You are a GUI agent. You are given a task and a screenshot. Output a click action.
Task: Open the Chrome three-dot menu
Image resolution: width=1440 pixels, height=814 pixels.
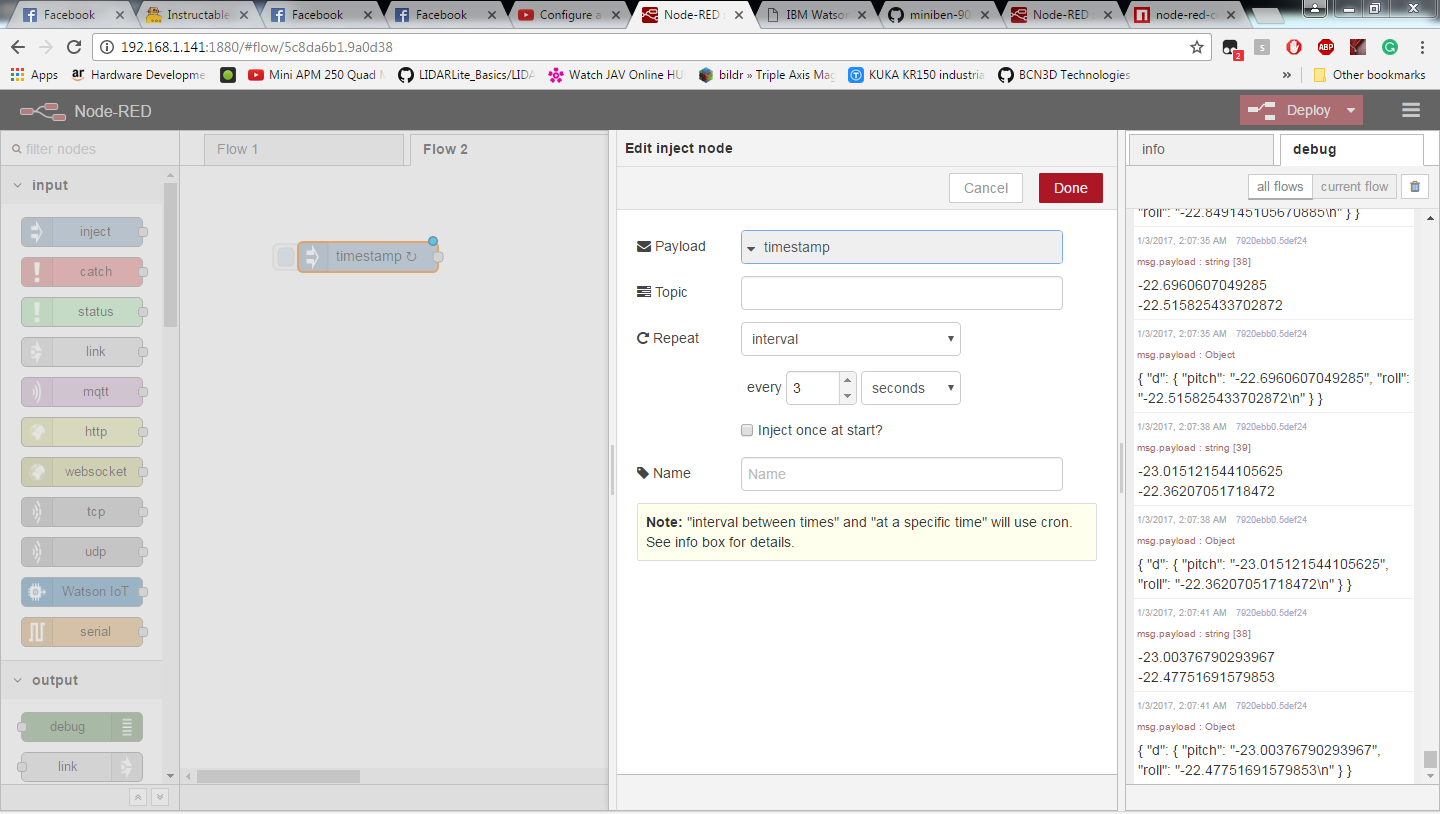[x=1422, y=47]
